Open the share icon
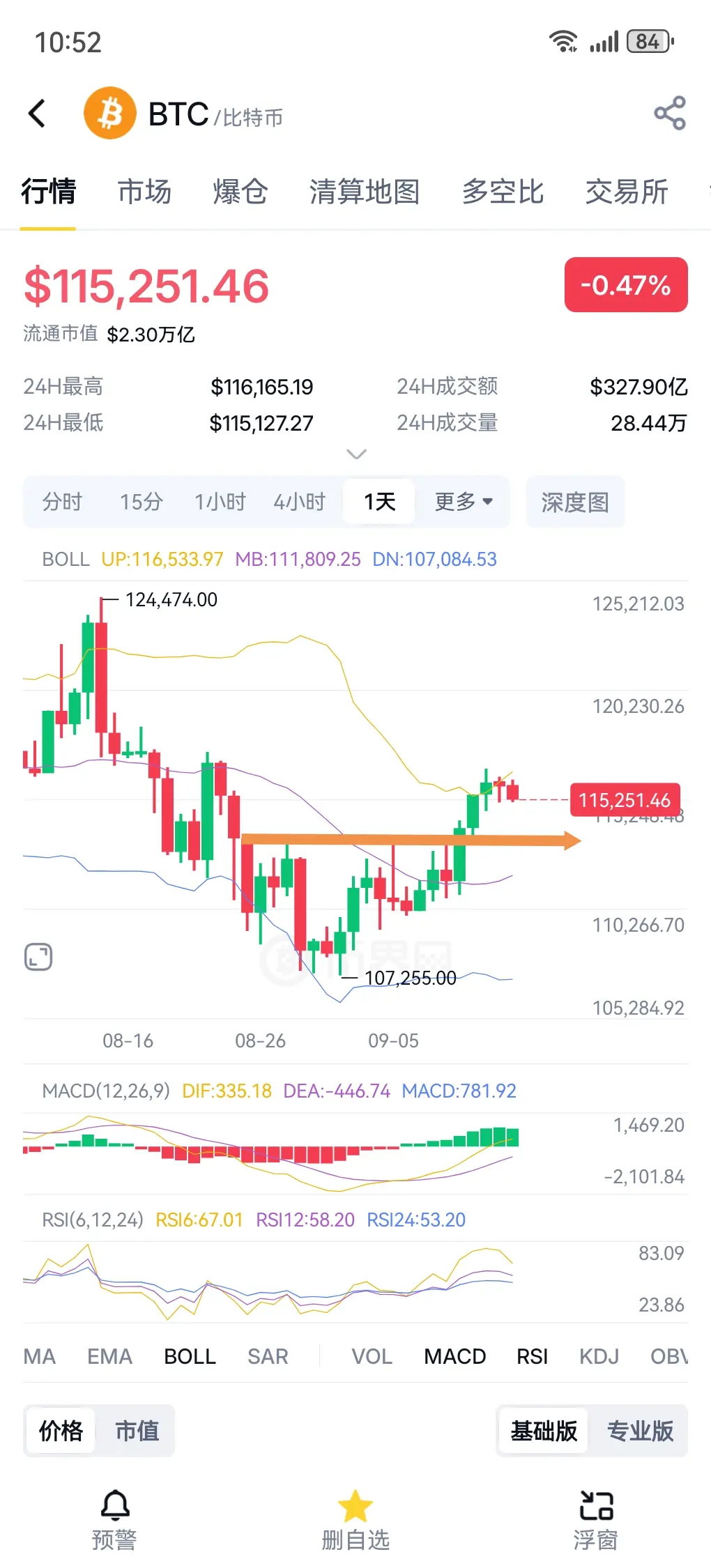 (x=670, y=113)
